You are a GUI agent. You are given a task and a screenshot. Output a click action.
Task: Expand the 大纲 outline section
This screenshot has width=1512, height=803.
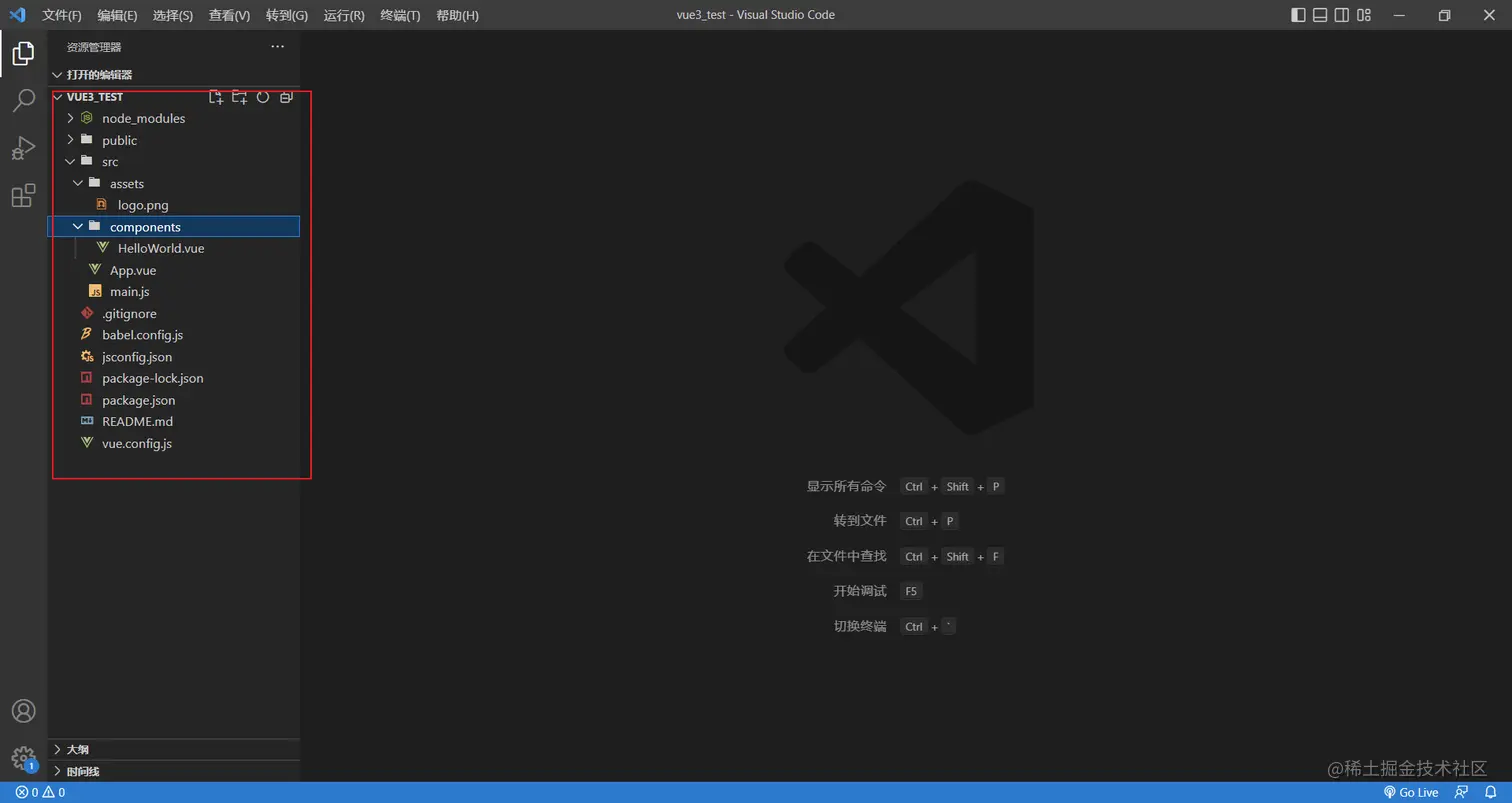click(x=174, y=749)
